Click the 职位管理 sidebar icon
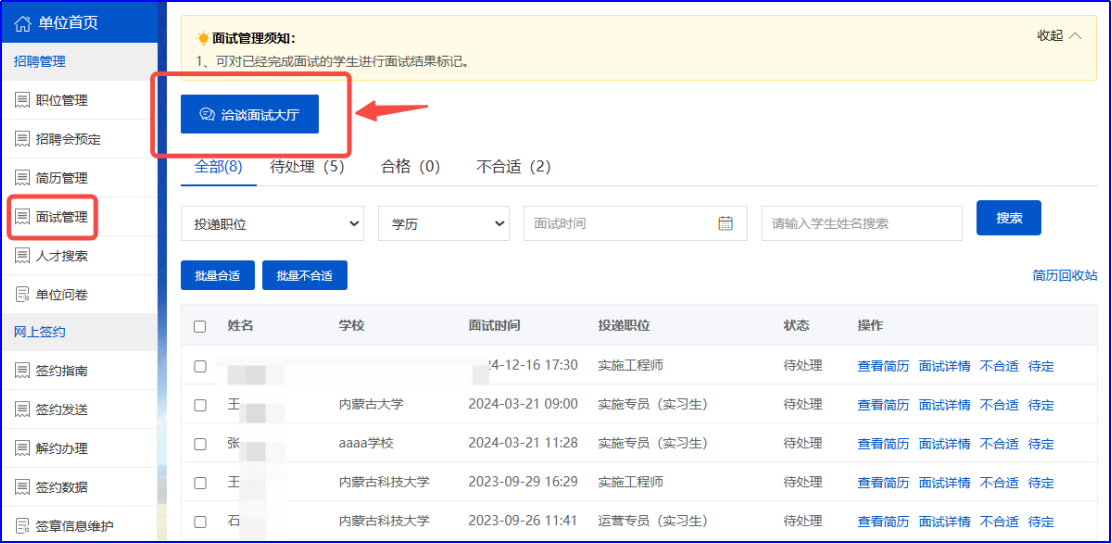The height and width of the screenshot is (544, 1112). 22,100
